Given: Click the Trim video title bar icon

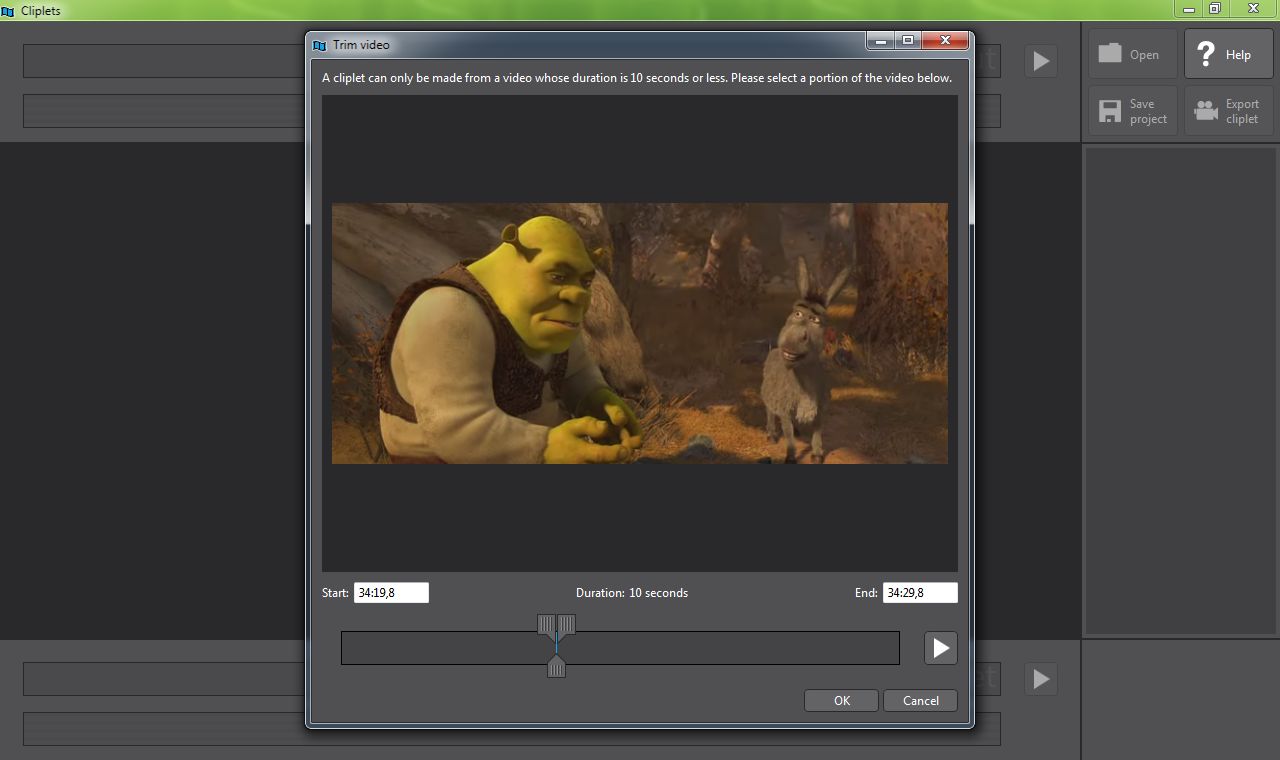Looking at the screenshot, I should (x=320, y=45).
